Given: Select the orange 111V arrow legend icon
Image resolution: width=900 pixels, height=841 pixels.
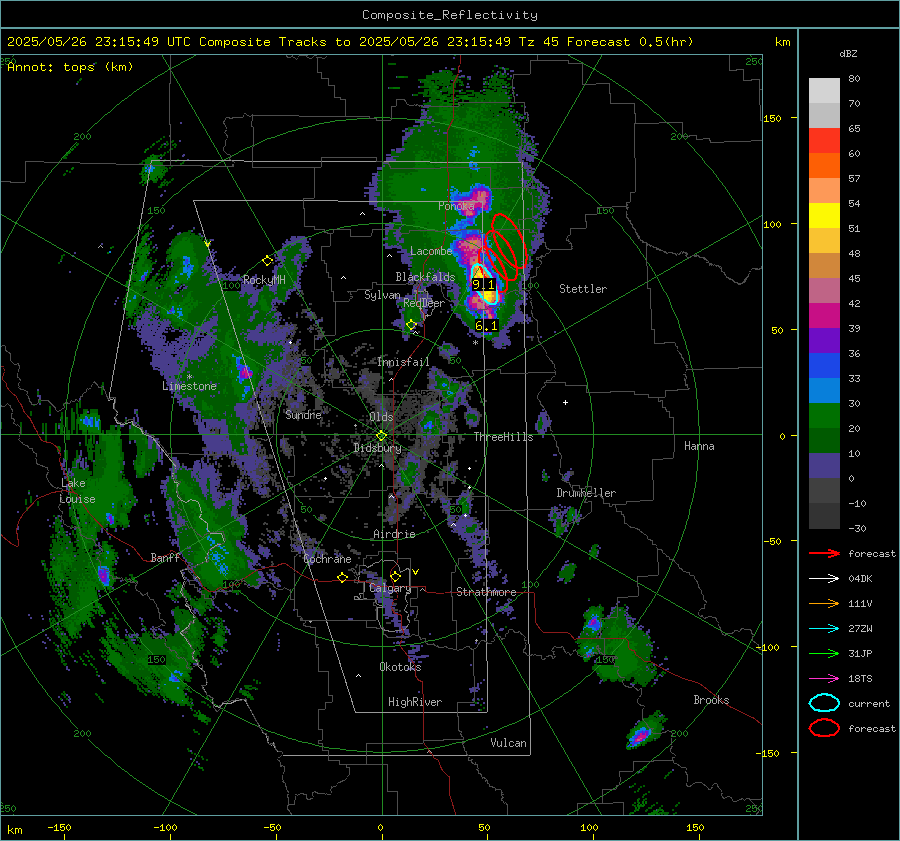Looking at the screenshot, I should point(824,603).
